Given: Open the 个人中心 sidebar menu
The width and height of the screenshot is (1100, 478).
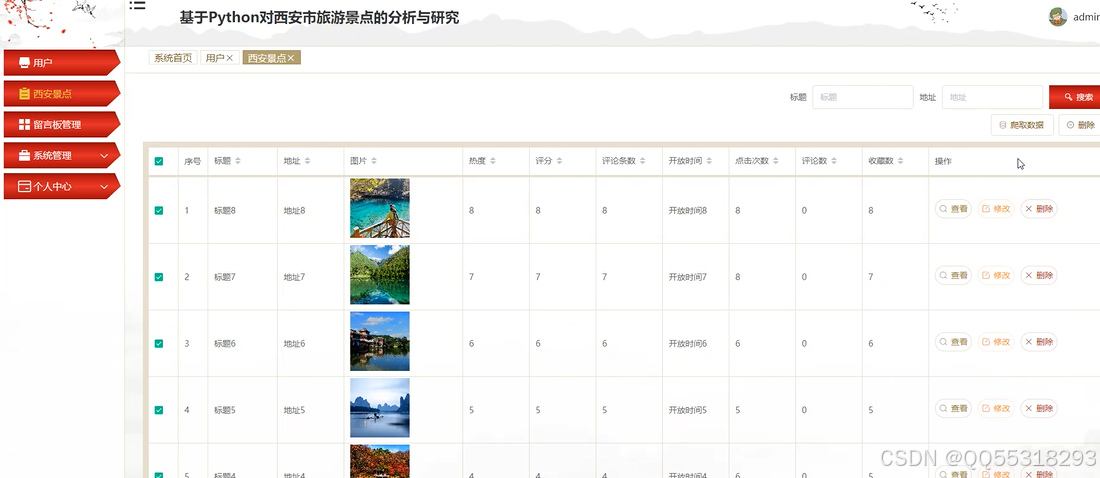Looking at the screenshot, I should [x=62, y=187].
